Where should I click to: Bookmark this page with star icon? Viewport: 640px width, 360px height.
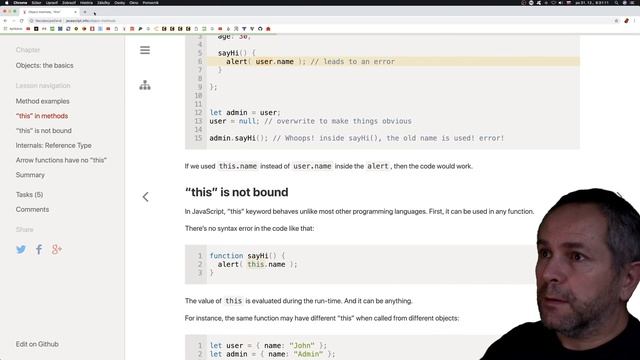pos(616,21)
